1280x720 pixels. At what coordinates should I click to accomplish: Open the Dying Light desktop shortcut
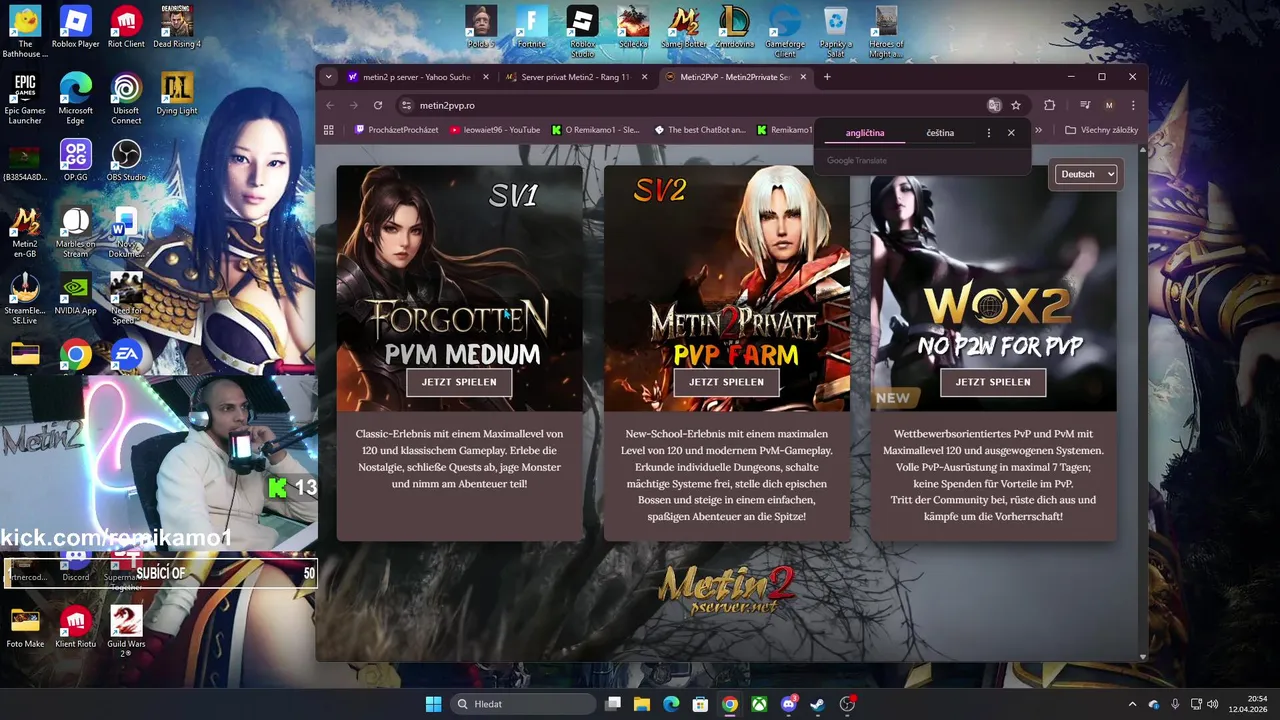[177, 94]
